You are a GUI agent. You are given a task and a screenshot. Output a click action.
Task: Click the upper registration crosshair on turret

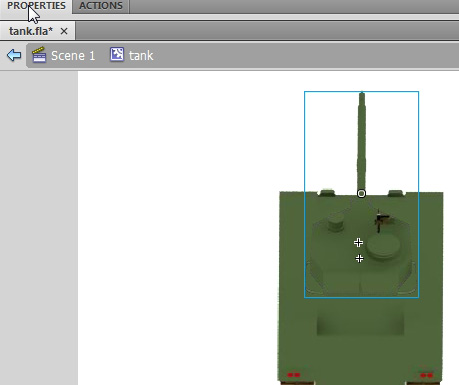[x=358, y=242]
